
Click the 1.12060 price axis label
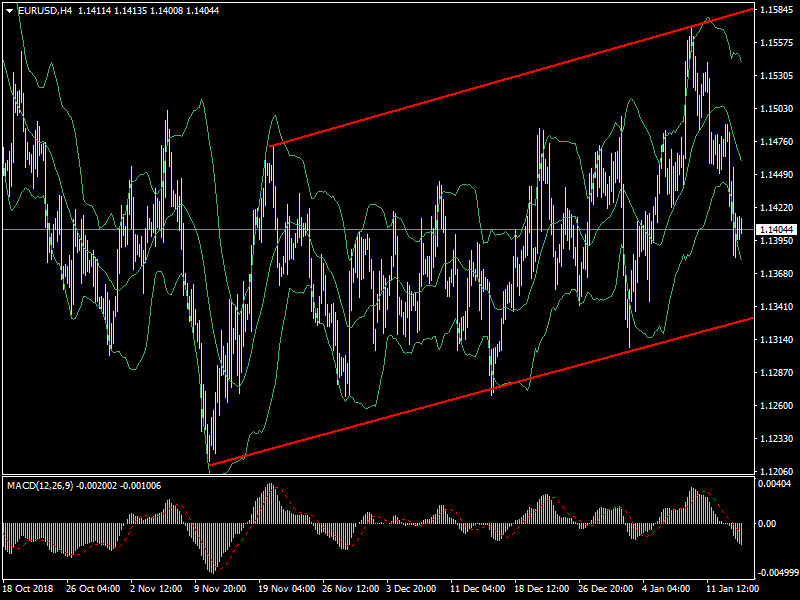(776, 472)
